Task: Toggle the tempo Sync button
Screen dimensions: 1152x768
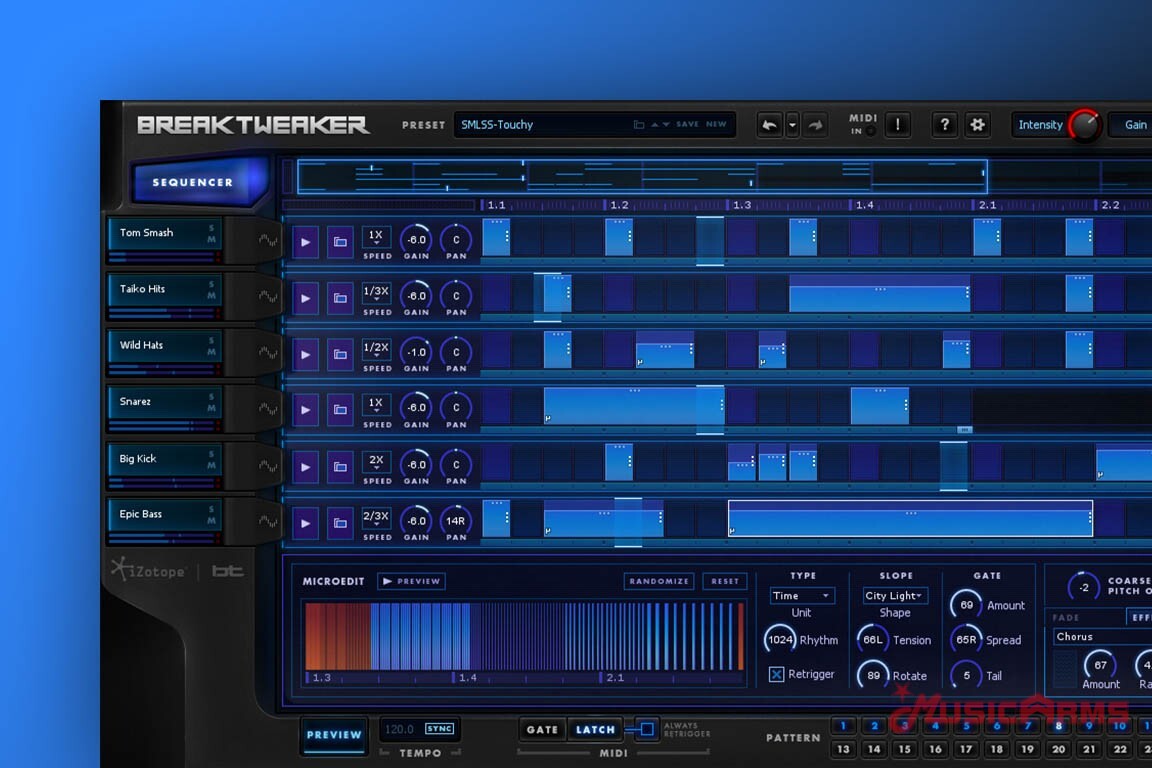Action: (x=439, y=729)
